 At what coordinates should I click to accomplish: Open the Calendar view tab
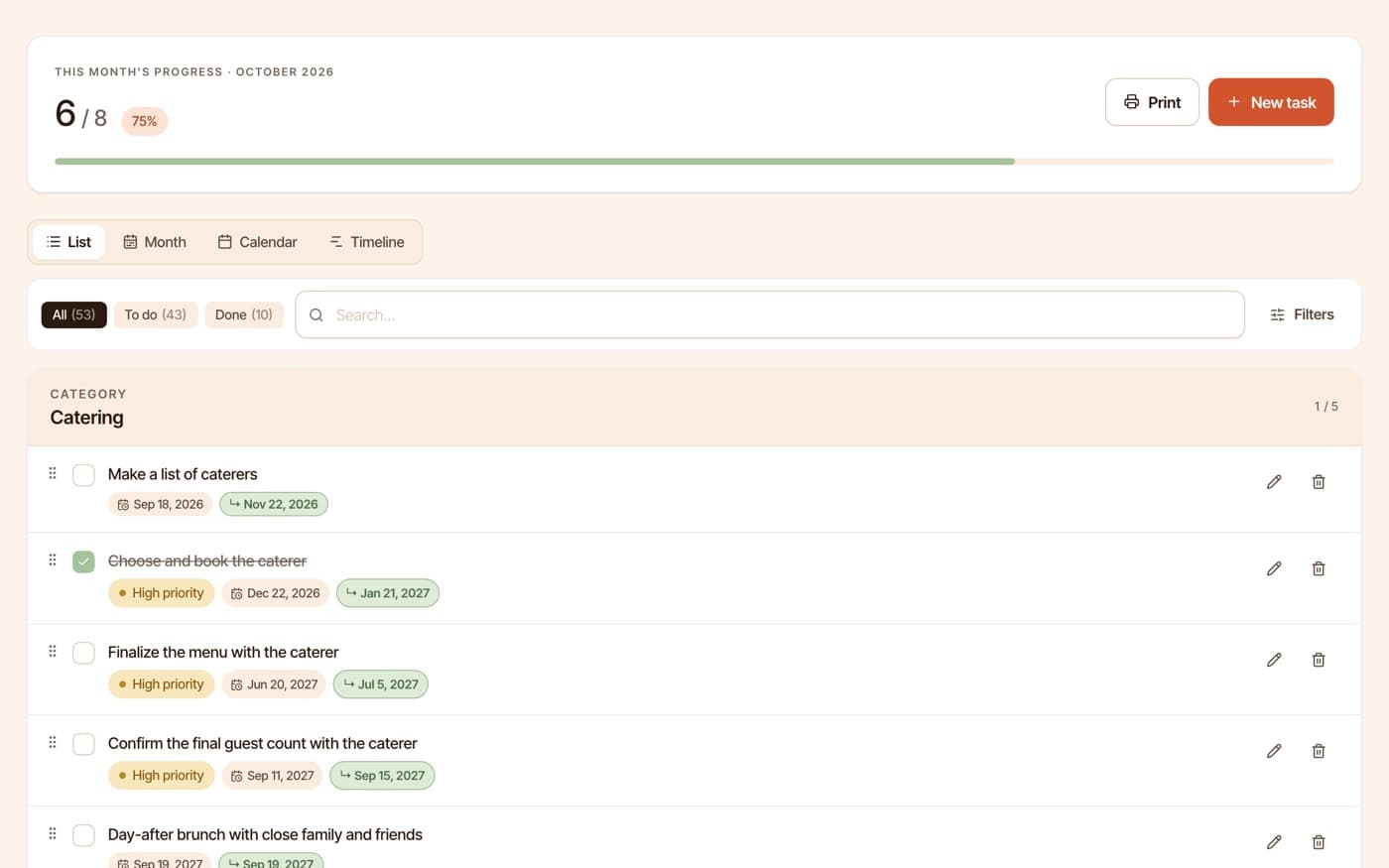coord(258,242)
